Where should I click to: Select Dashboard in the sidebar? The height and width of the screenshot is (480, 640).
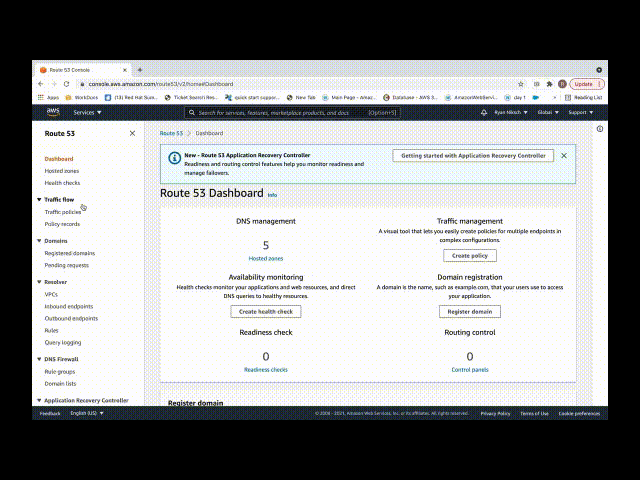(59, 159)
